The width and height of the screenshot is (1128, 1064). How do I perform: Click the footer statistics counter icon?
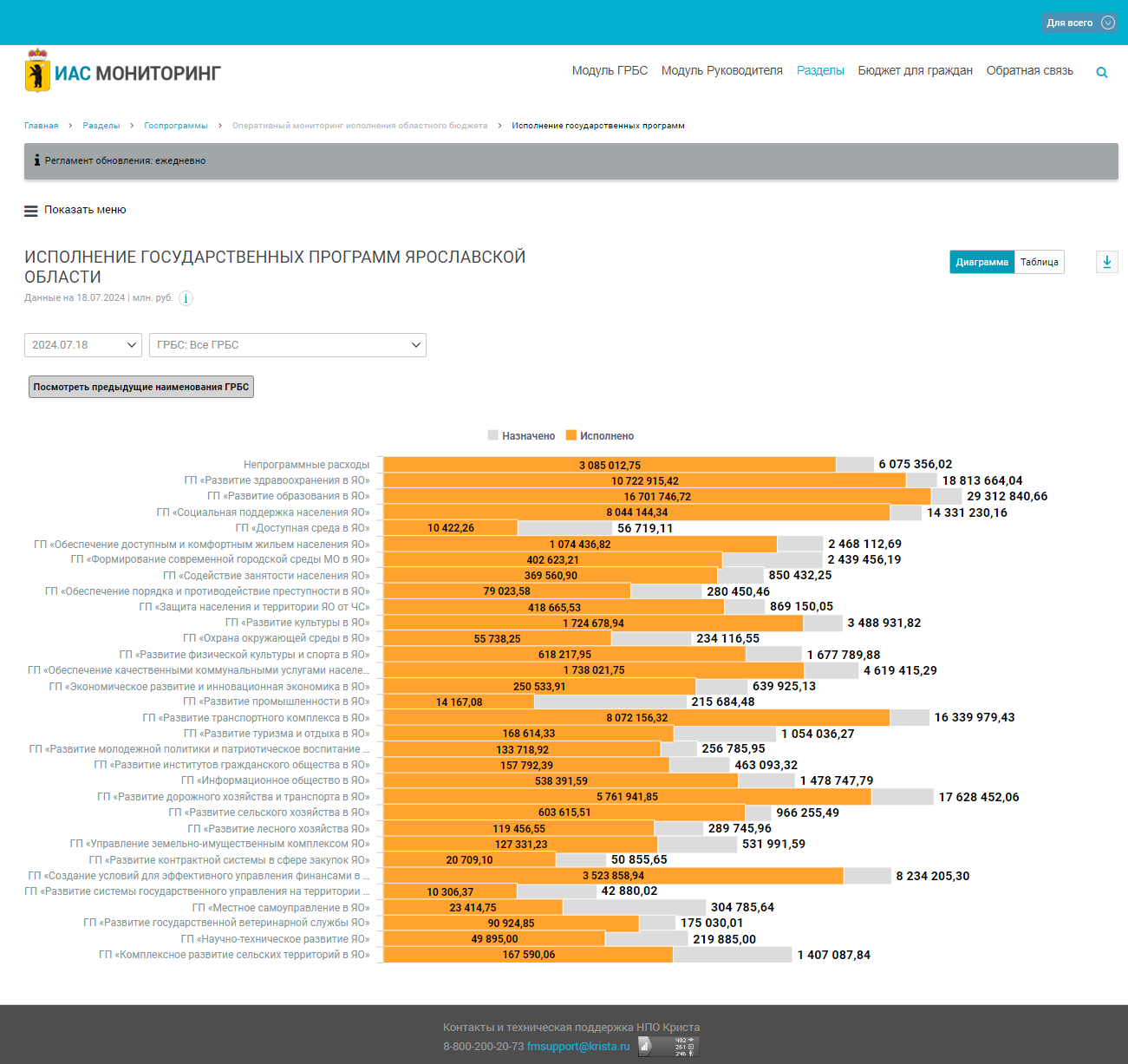[x=668, y=1047]
